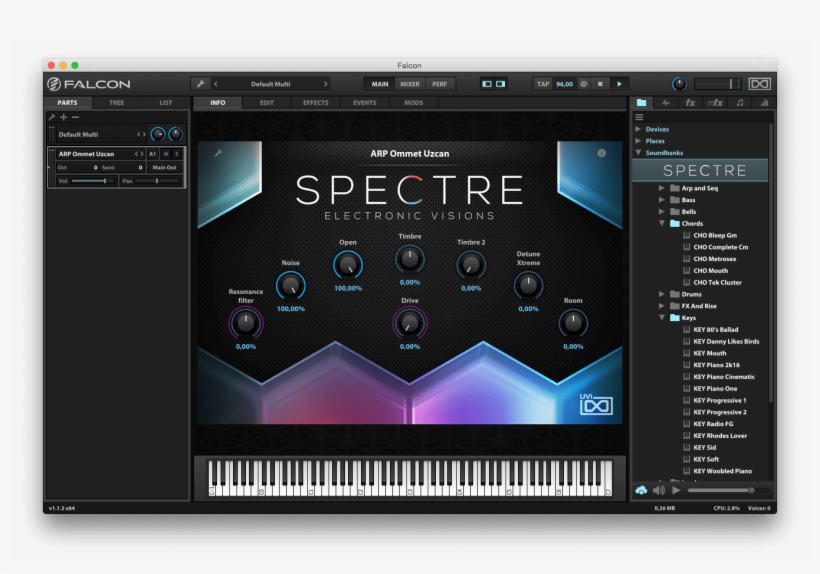Open the mfx event processors tab icon
The height and width of the screenshot is (574, 820).
point(715,102)
